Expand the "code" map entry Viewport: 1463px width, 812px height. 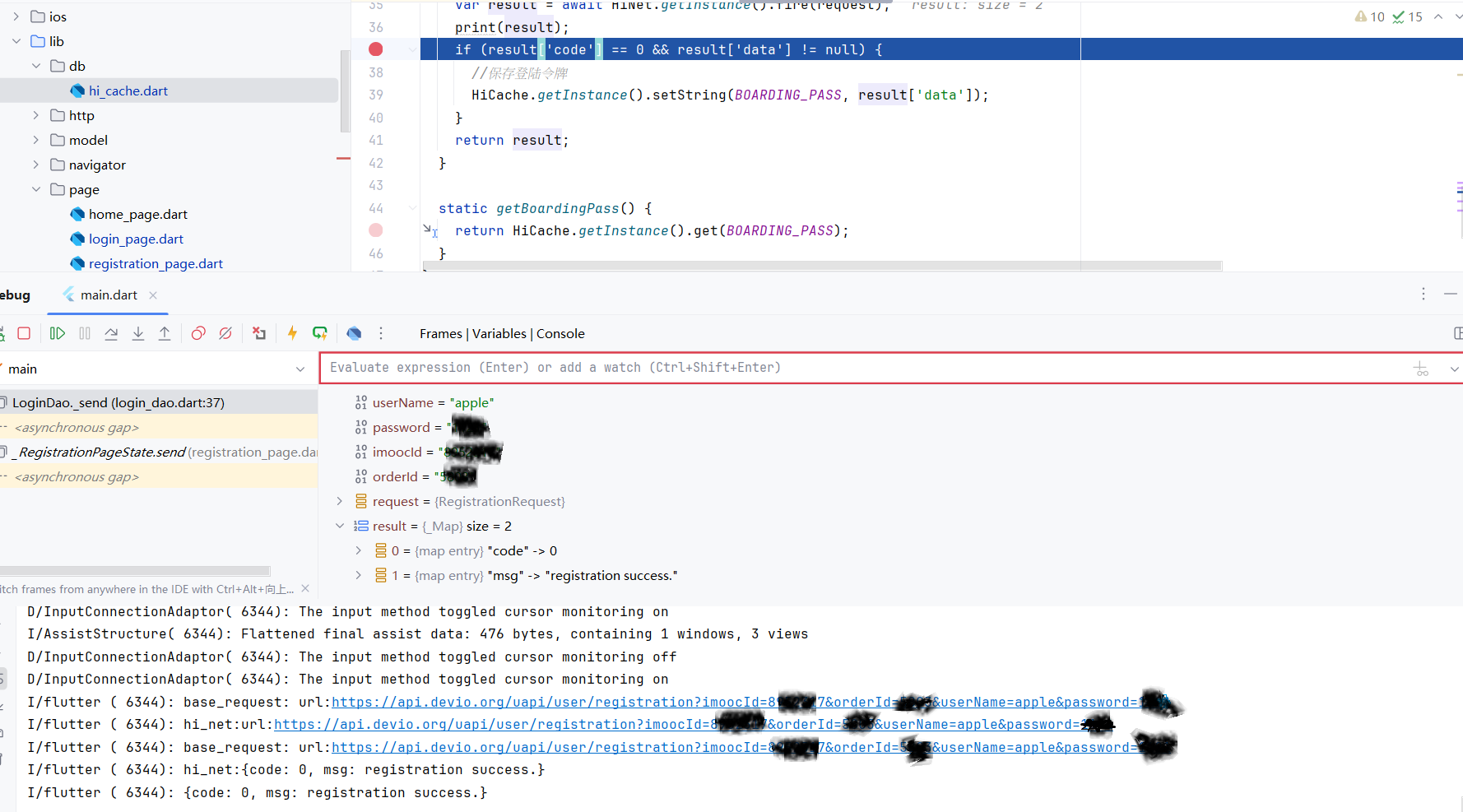(x=359, y=550)
